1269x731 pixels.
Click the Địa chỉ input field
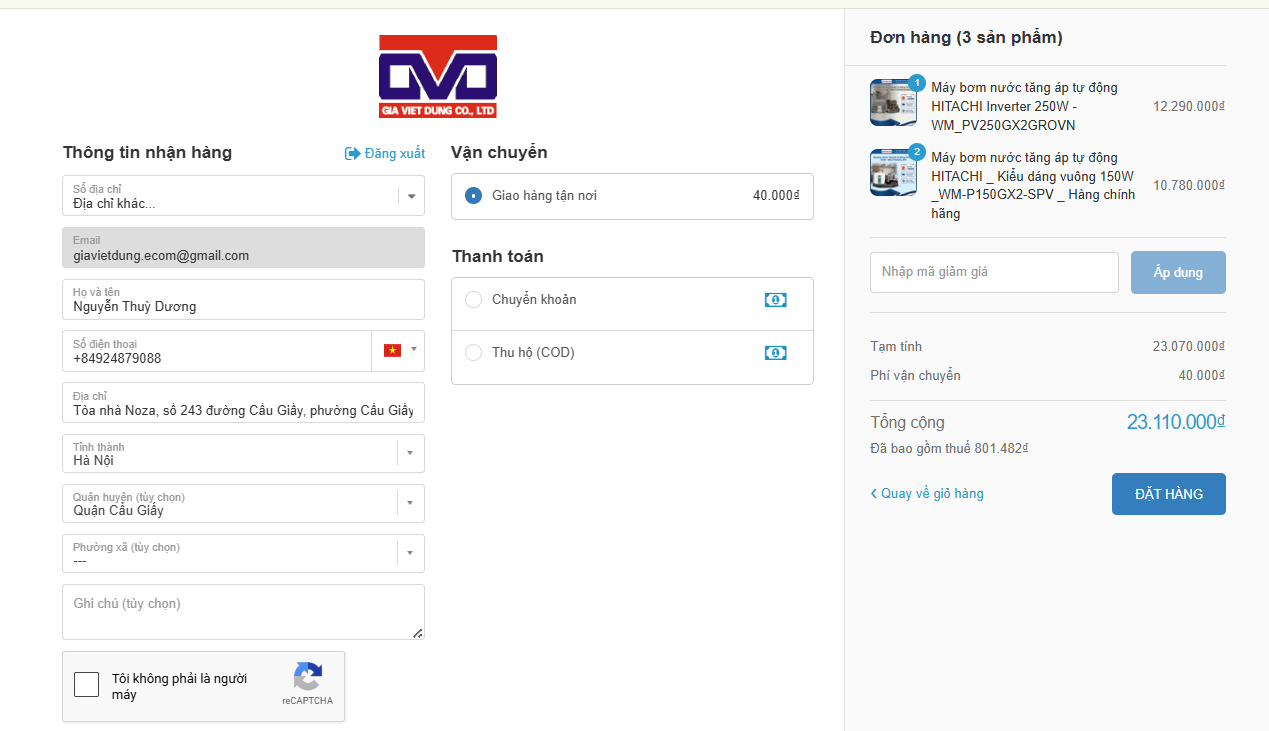[243, 403]
